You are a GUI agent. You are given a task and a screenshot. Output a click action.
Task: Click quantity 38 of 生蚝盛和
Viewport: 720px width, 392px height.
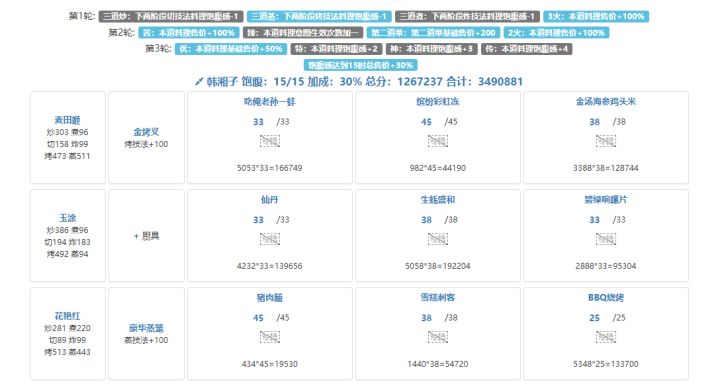click(x=427, y=220)
